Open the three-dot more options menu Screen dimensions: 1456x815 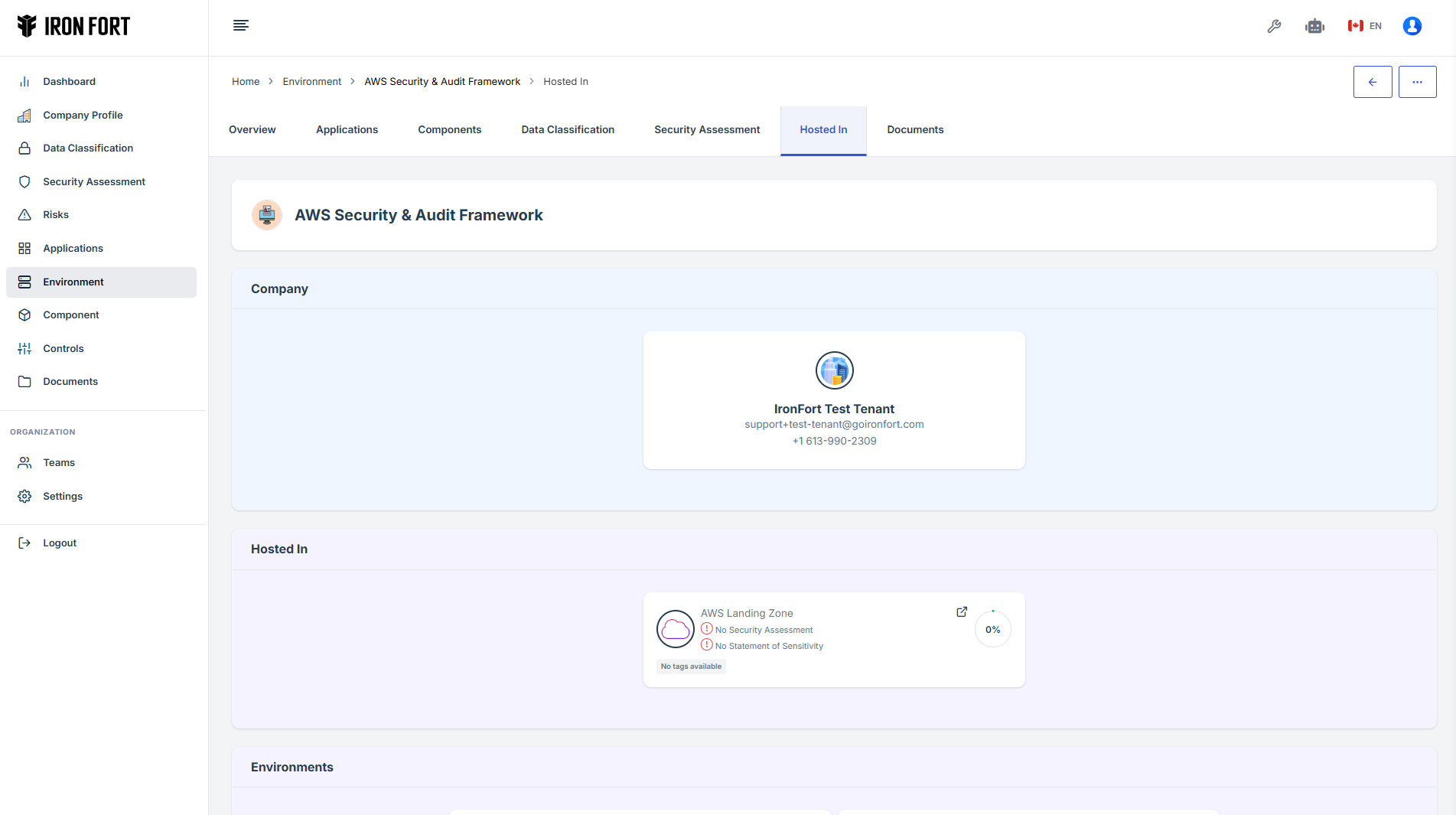1417,82
